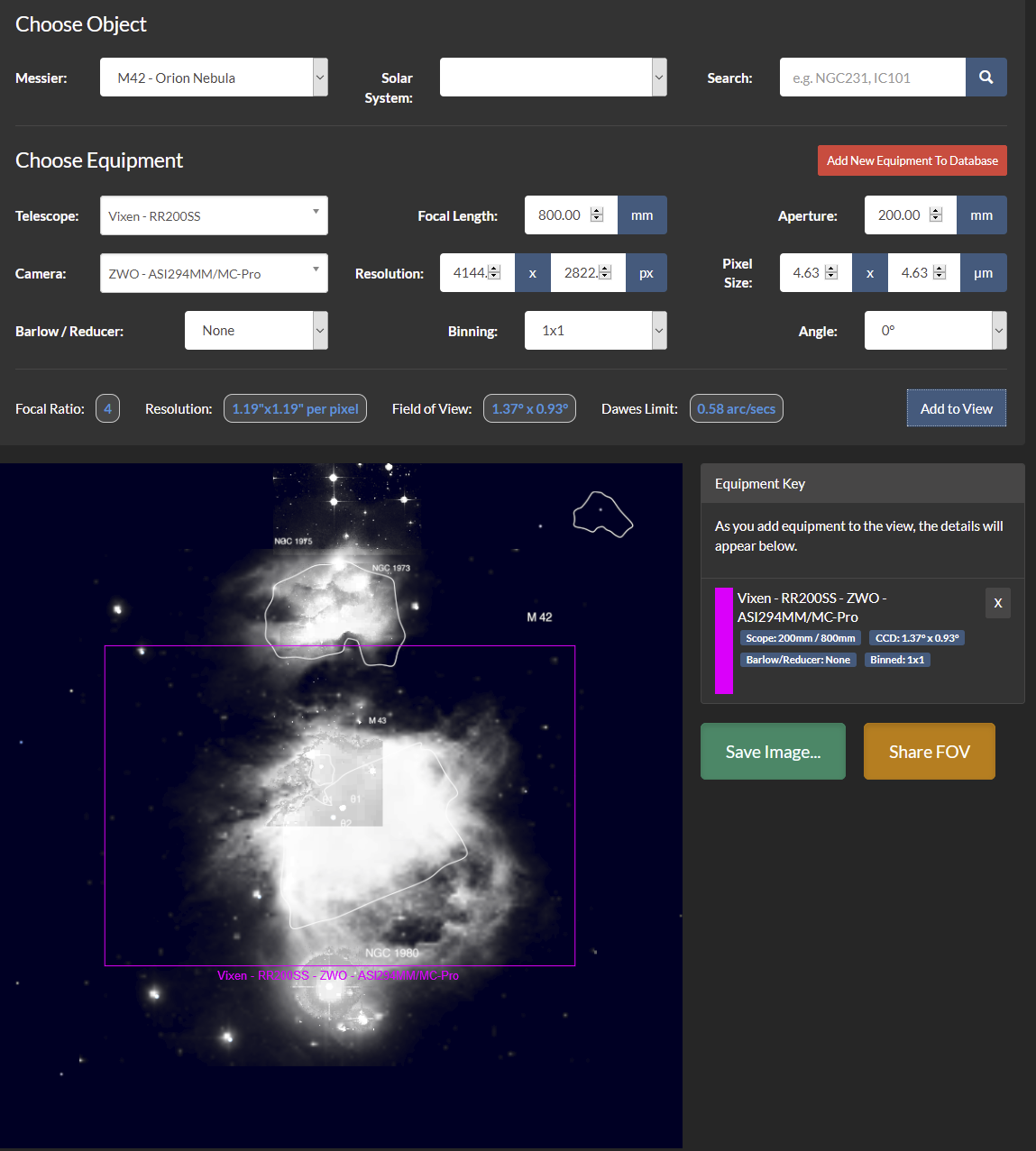This screenshot has height=1151, width=1036.
Task: Click the second pixel size spinner arrows
Action: click(x=940, y=272)
